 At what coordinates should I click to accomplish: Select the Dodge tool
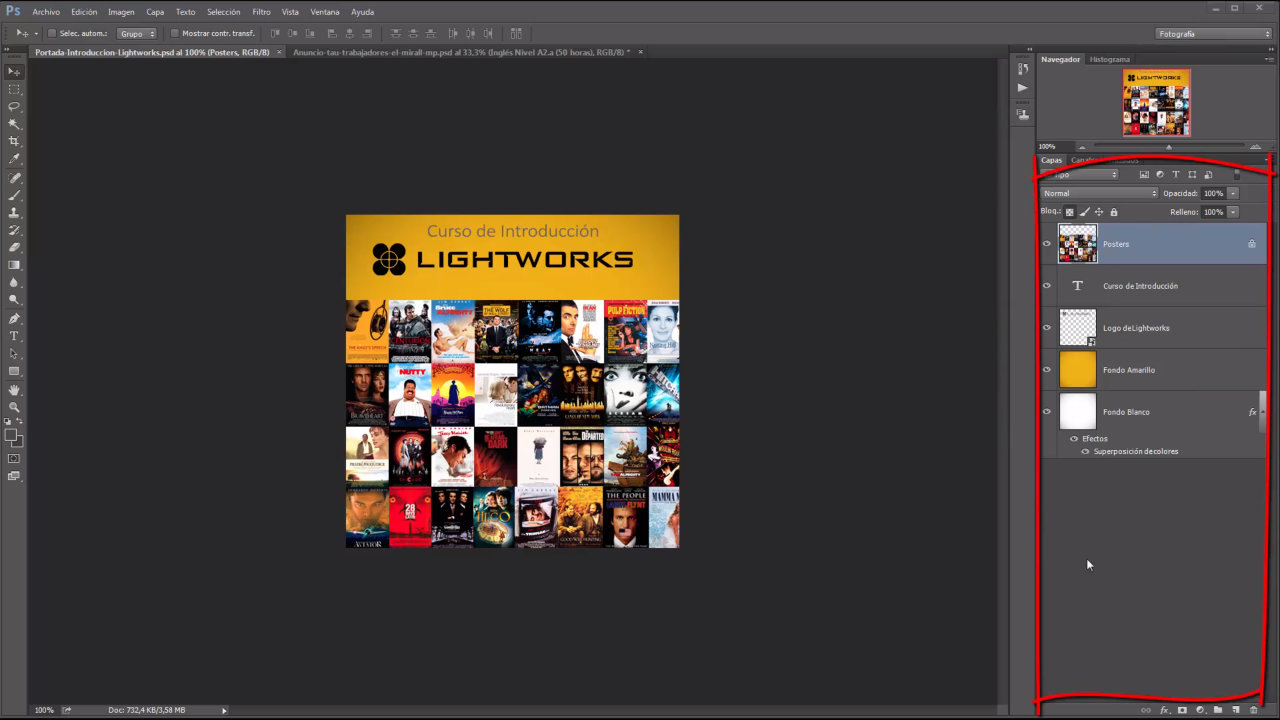pyautogui.click(x=14, y=299)
